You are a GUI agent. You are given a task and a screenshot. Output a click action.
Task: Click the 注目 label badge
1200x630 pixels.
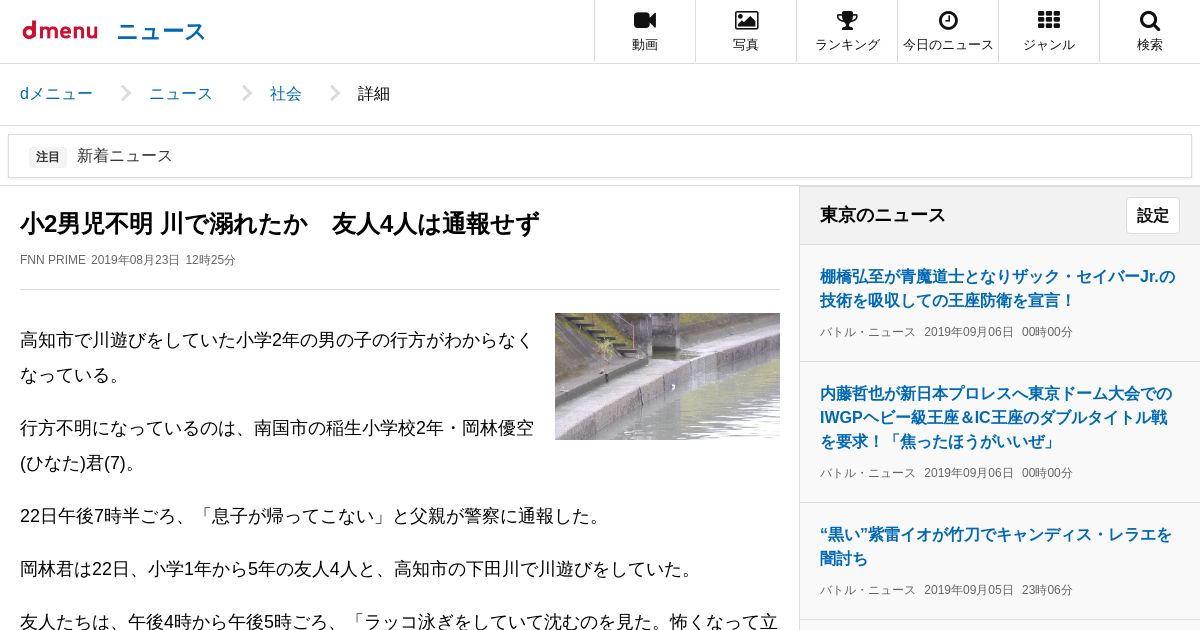[48, 157]
